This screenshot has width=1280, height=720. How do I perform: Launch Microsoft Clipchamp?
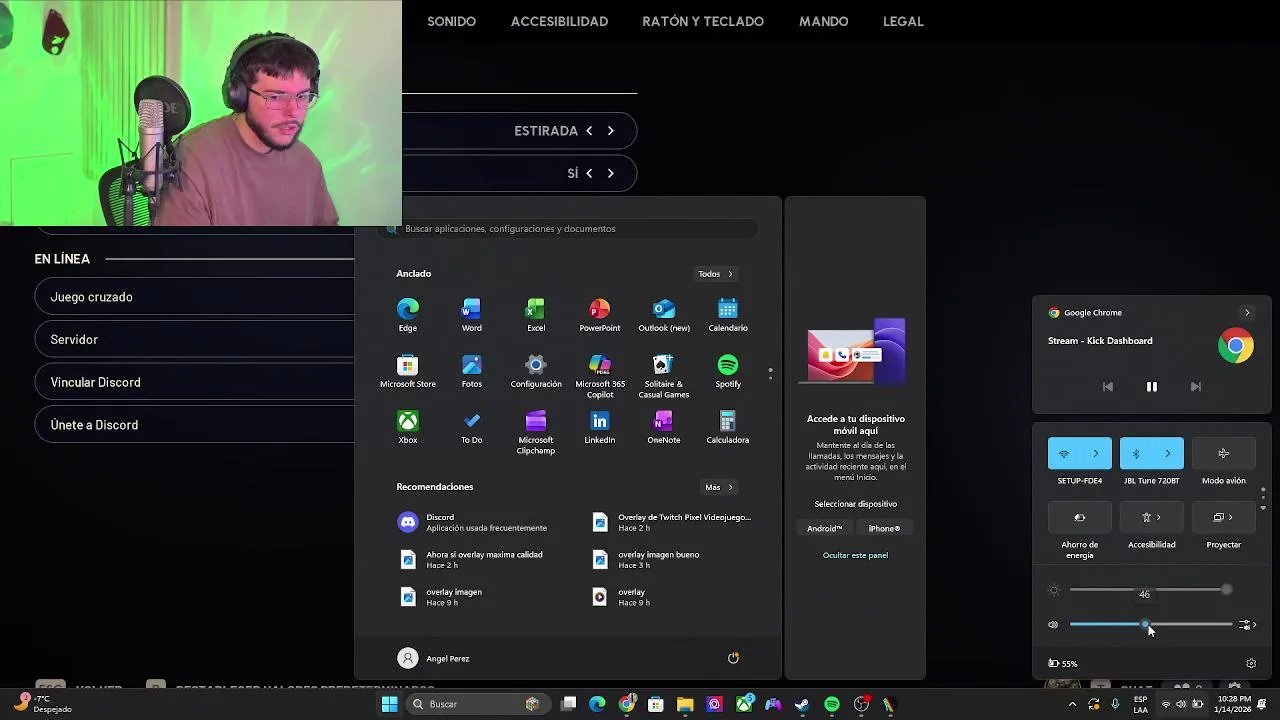536,432
